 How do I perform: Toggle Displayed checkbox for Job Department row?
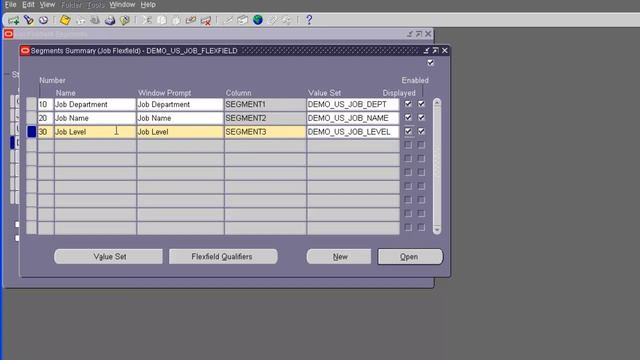click(408, 104)
